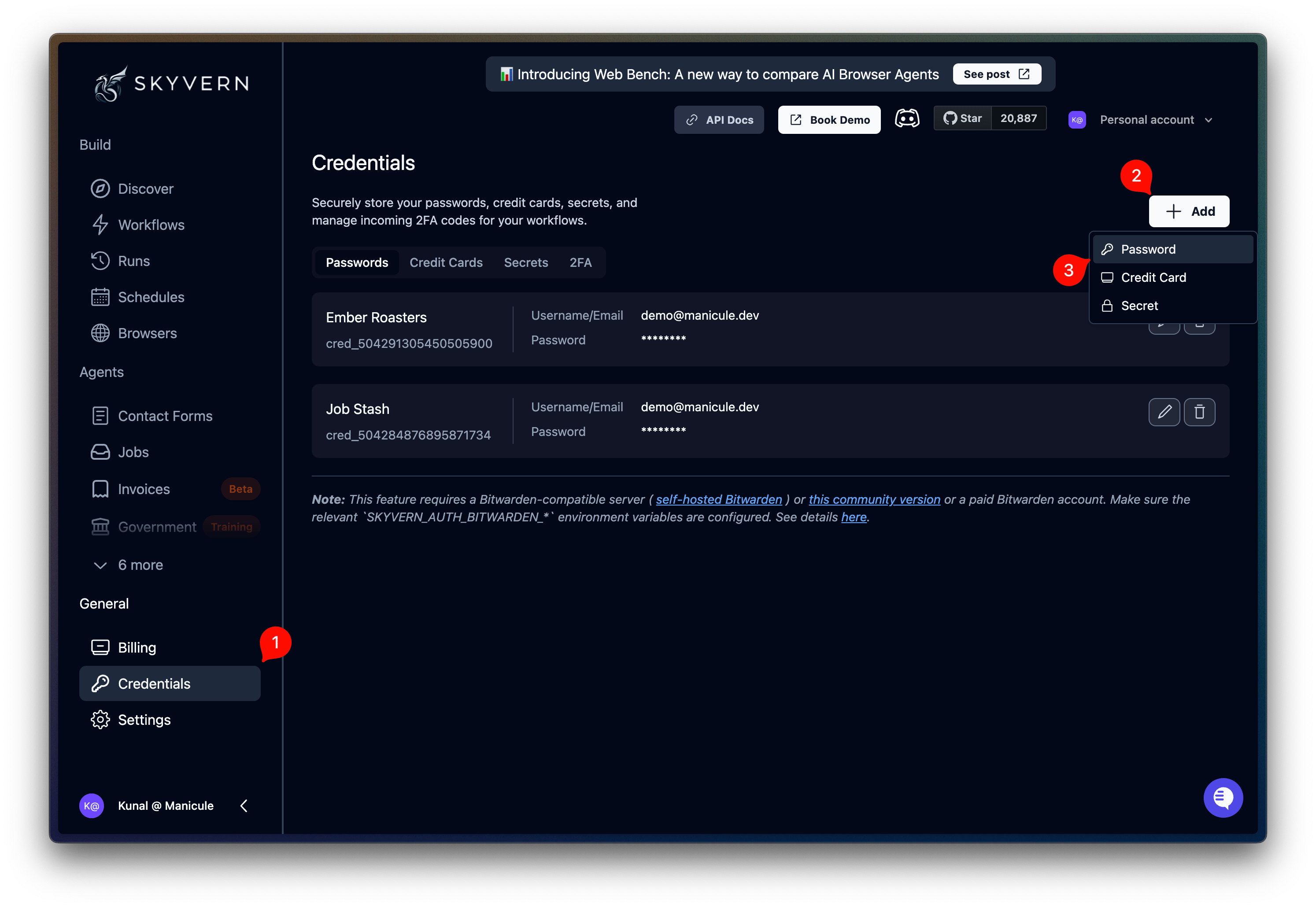Open the Runs history page
This screenshot has width=1316, height=908.
170,261
